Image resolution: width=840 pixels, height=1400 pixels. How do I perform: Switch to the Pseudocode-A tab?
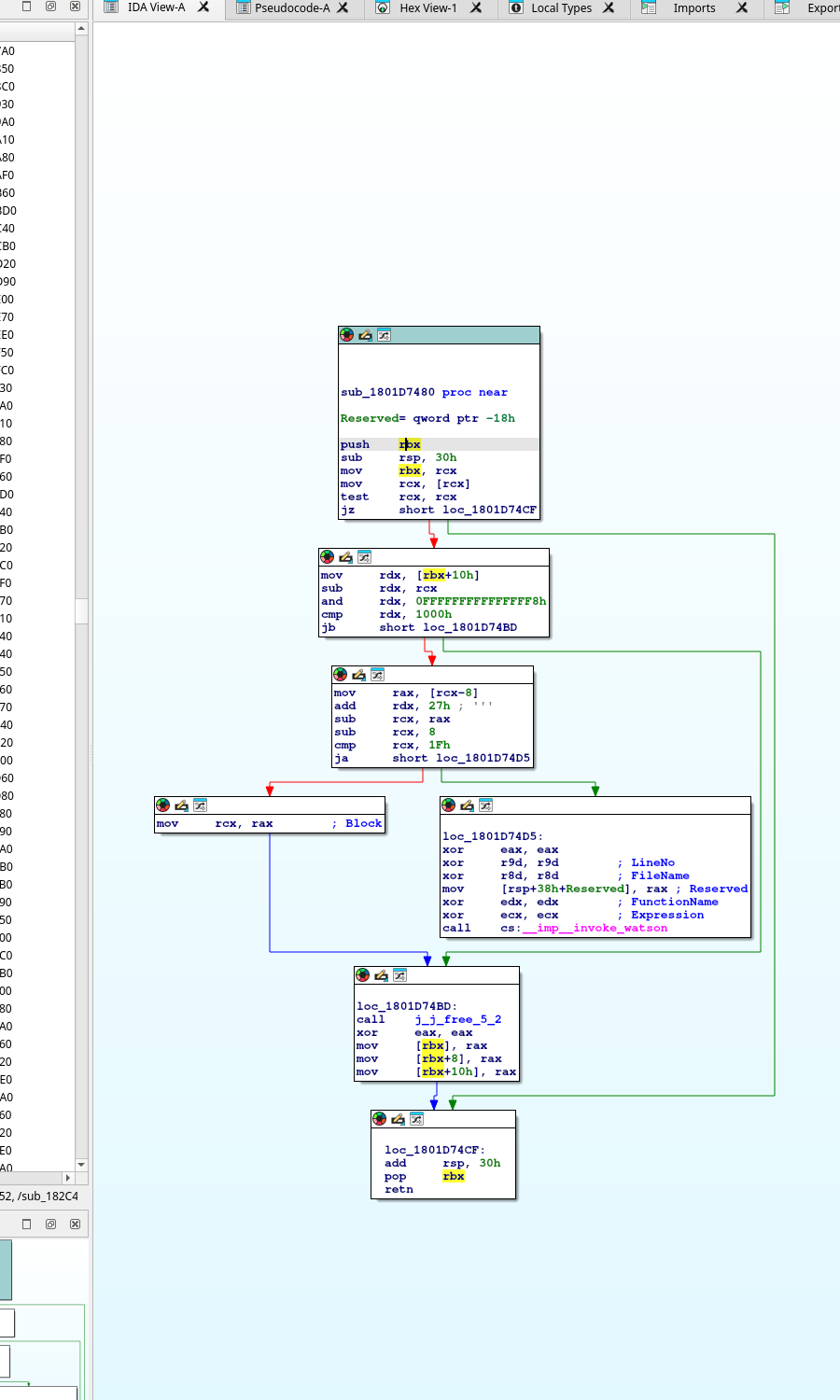pyautogui.click(x=291, y=8)
